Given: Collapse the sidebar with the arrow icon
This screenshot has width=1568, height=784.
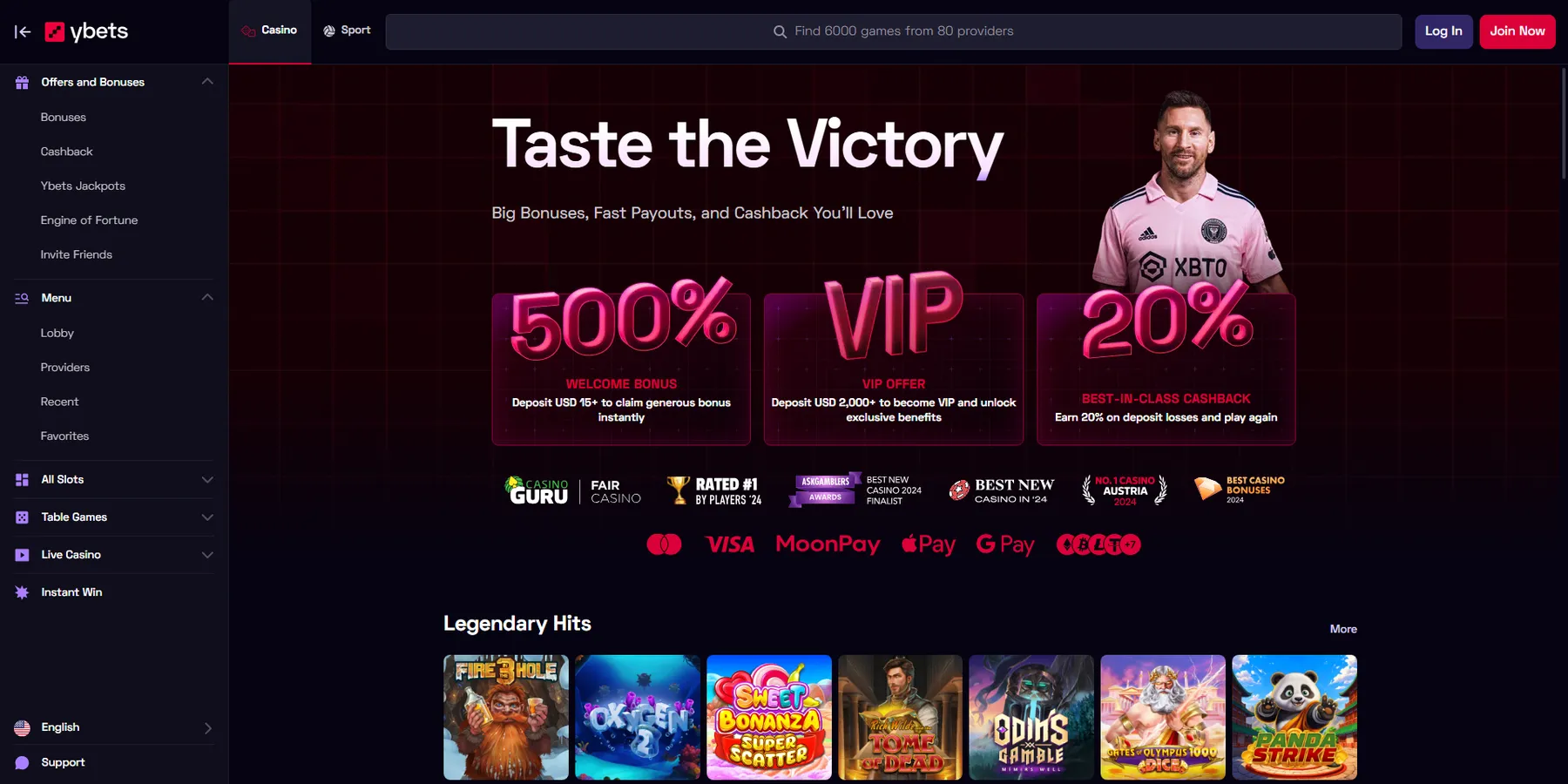Looking at the screenshot, I should [23, 32].
